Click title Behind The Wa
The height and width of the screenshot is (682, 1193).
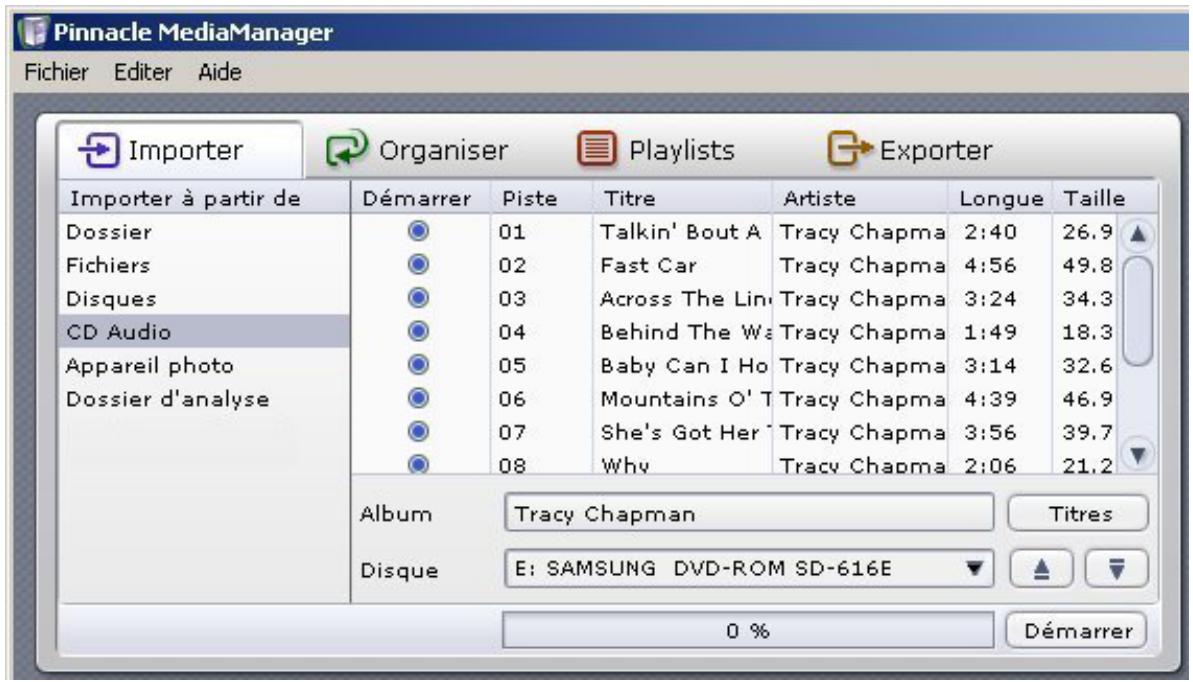[x=686, y=332]
